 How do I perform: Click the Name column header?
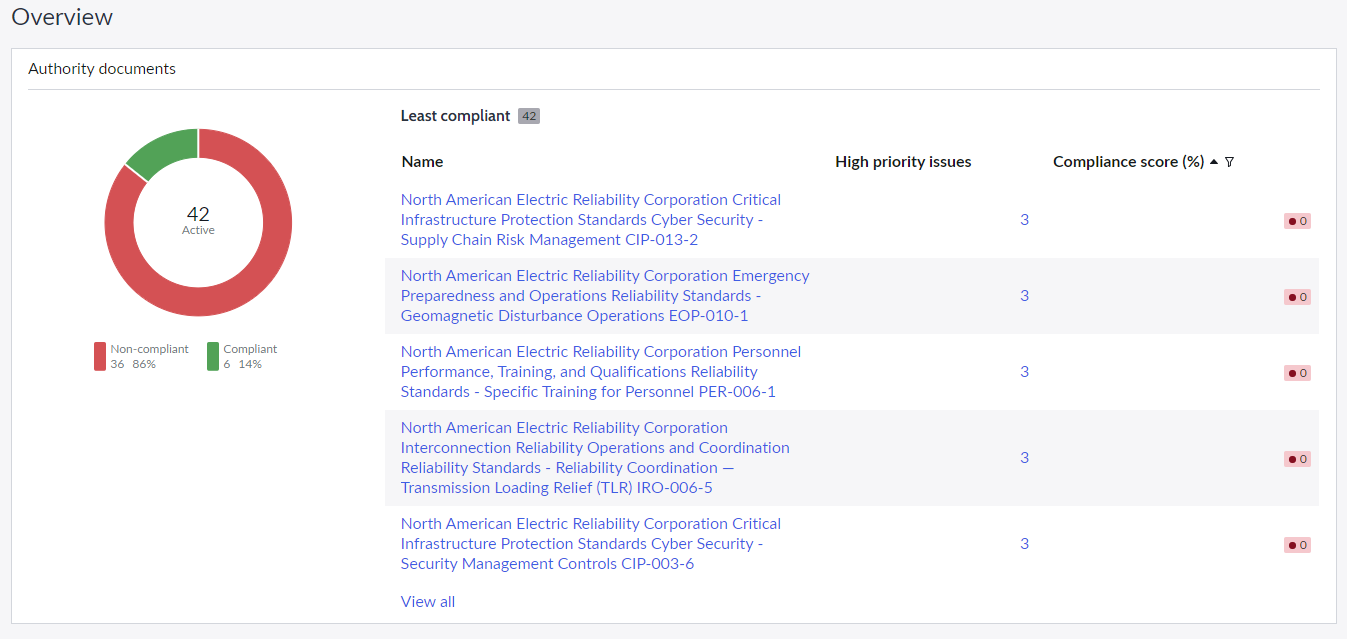click(422, 162)
